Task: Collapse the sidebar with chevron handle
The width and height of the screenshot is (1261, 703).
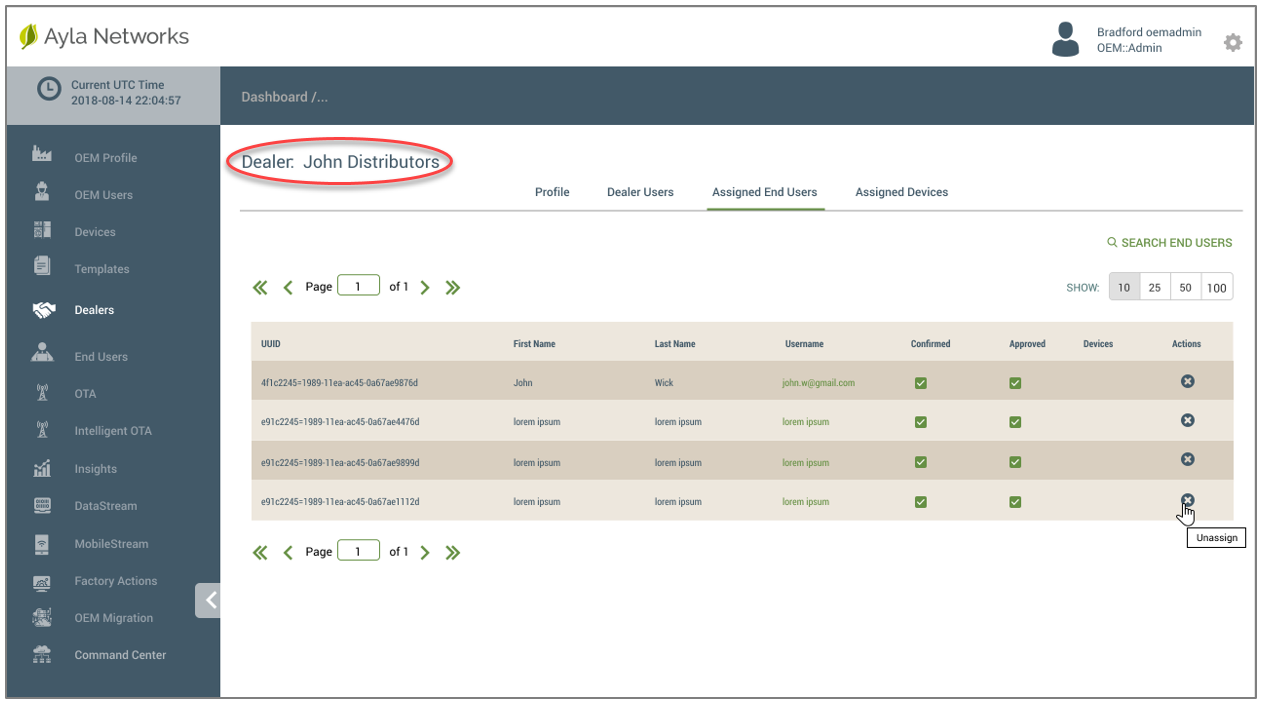Action: click(x=208, y=600)
